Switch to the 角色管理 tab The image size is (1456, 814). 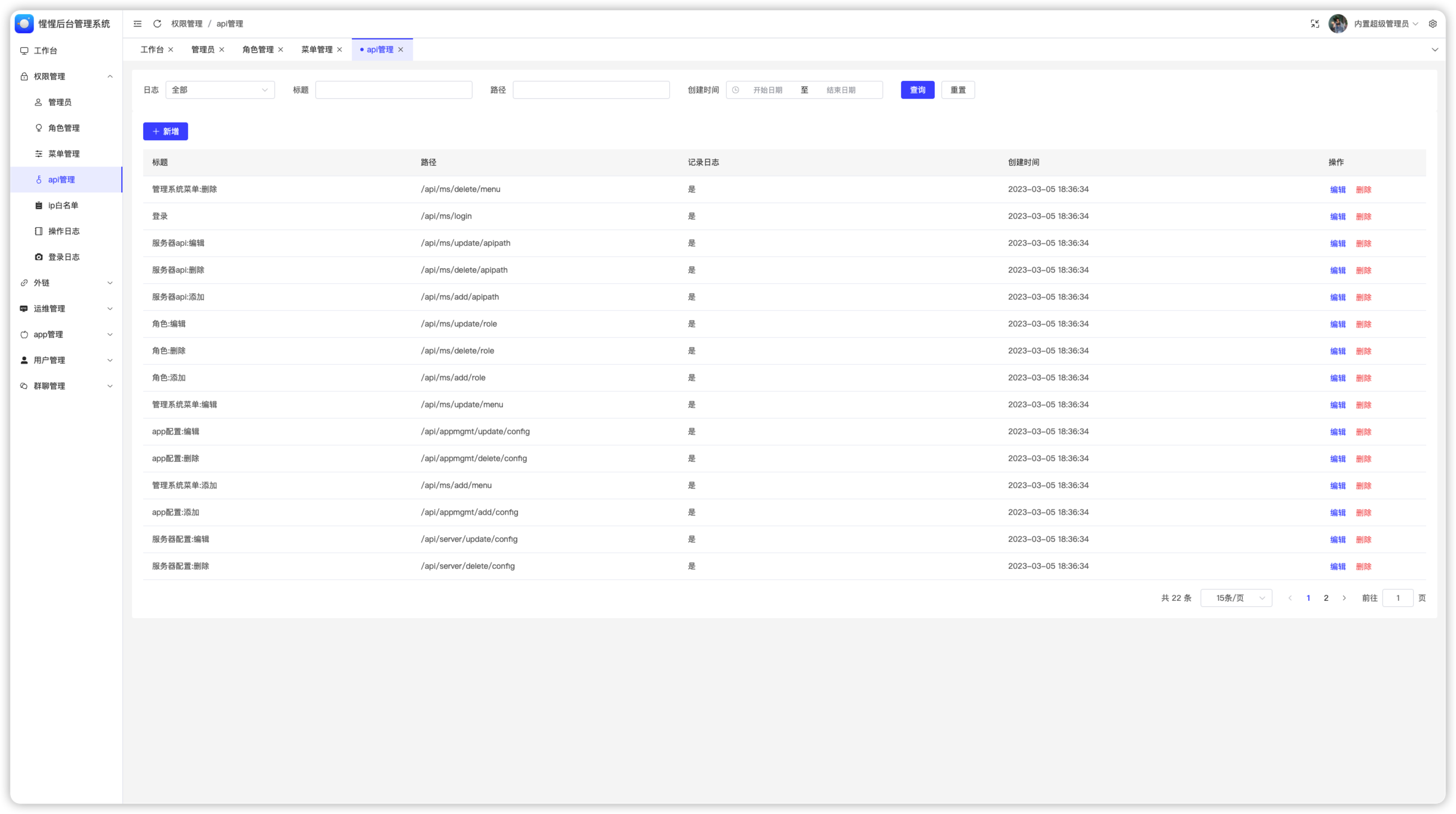[258, 50]
